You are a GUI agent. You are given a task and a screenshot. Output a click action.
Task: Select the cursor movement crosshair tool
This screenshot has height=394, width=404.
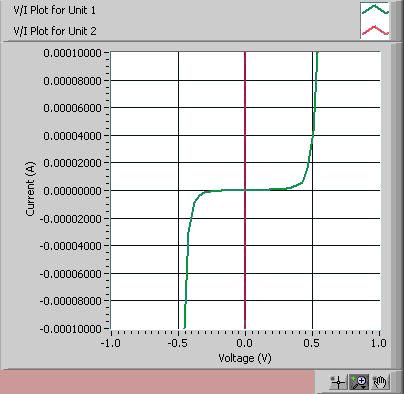coord(338,382)
